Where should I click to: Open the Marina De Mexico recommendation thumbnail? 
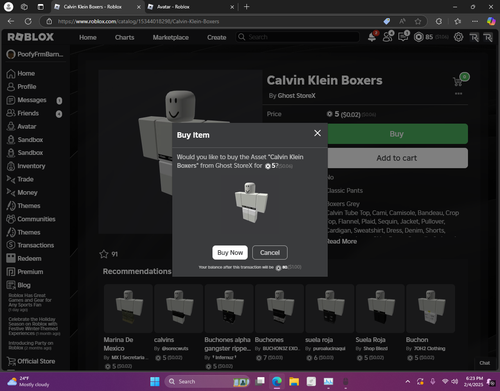[x=128, y=308]
